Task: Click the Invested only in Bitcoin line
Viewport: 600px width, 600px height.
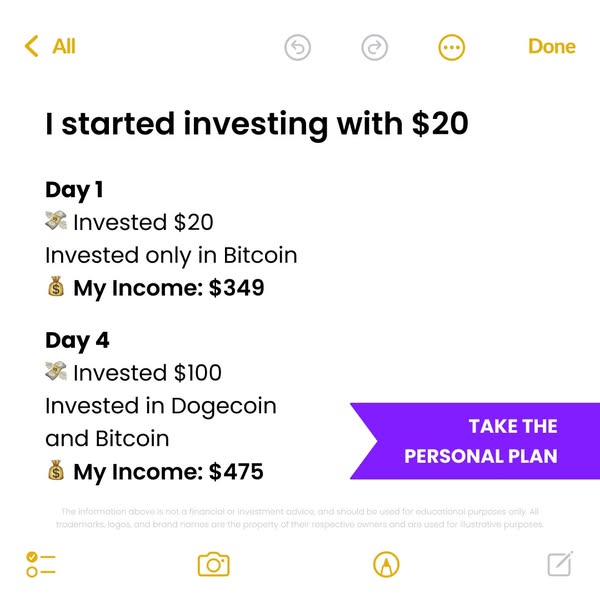Action: click(171, 255)
